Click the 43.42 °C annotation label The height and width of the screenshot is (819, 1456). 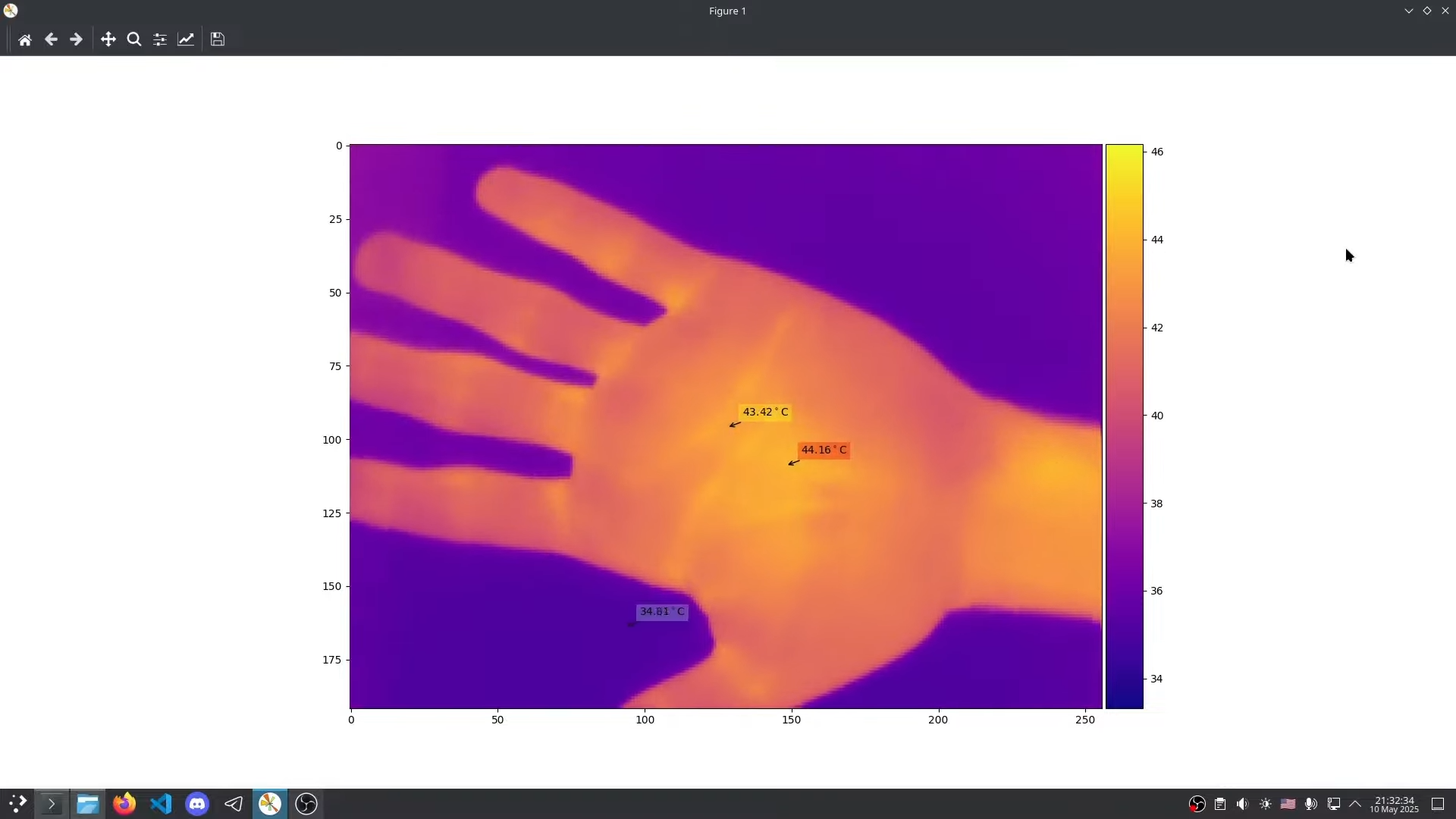coord(765,413)
